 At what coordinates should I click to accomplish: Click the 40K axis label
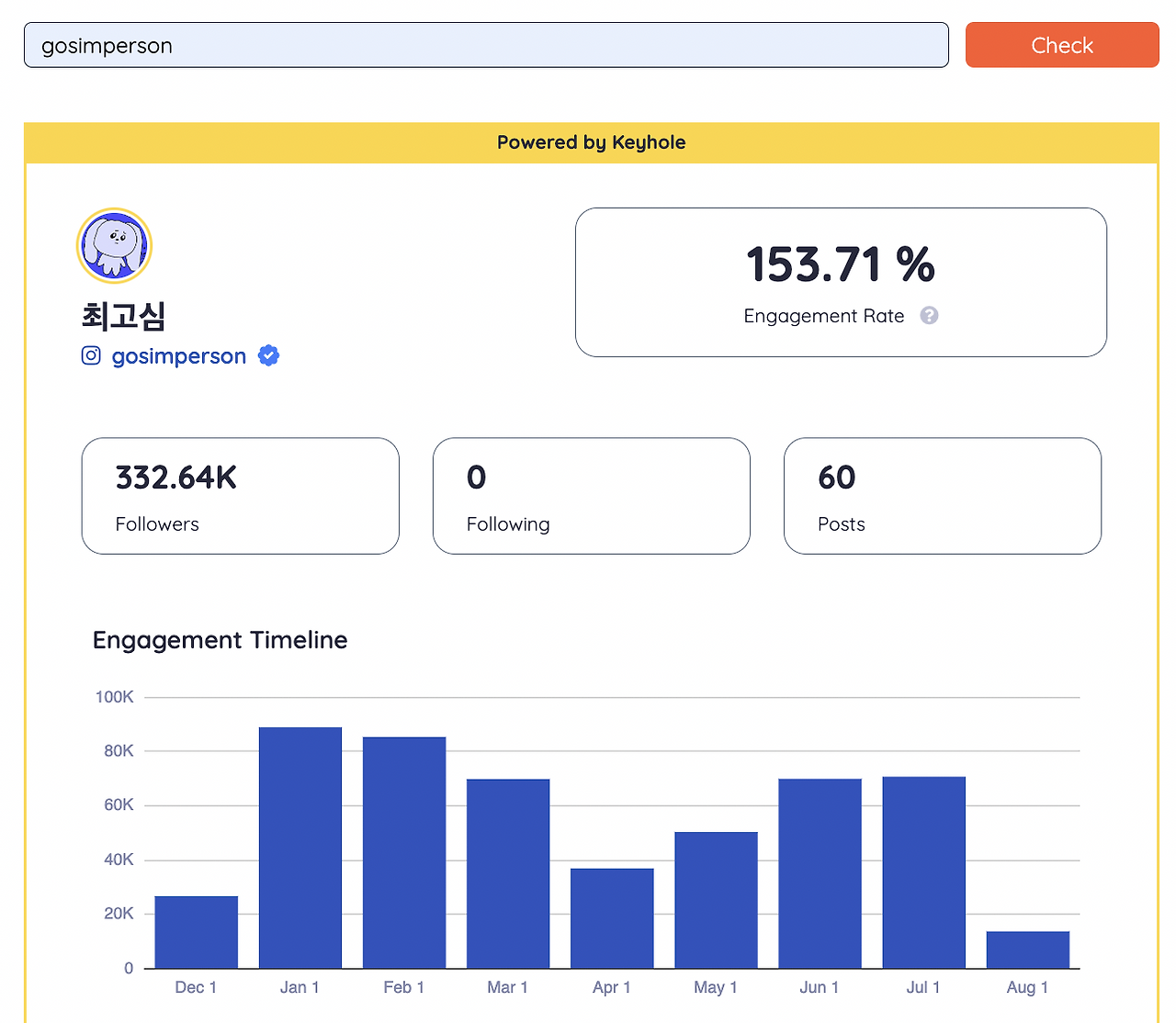coord(119,860)
